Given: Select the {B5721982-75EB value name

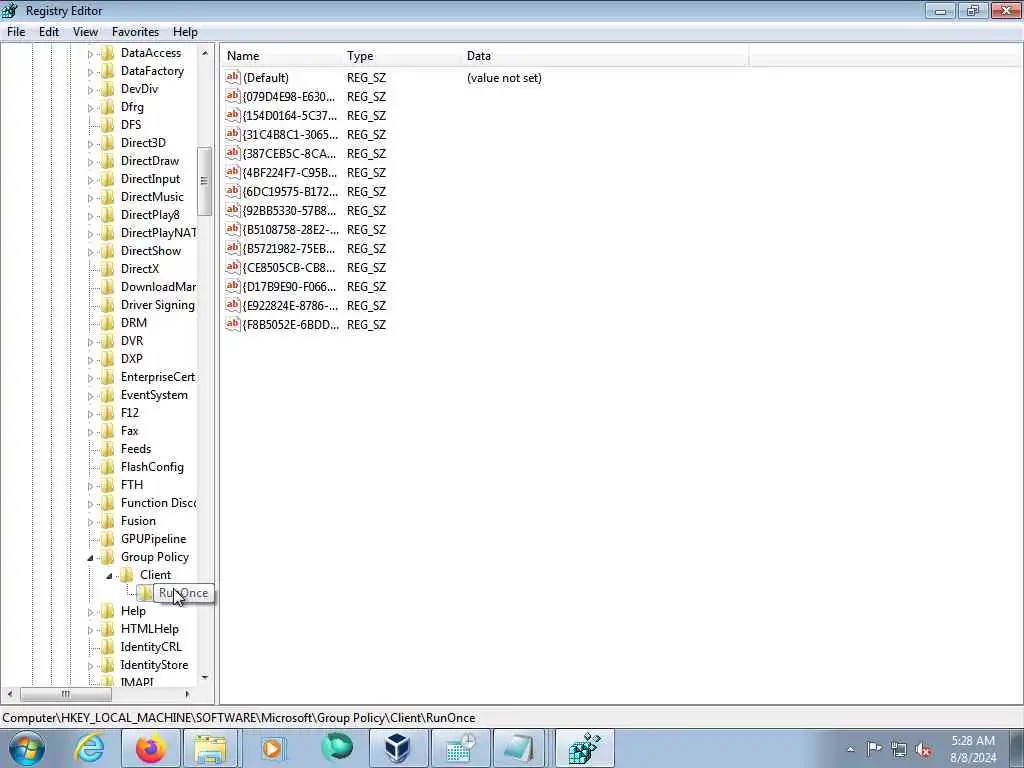Looking at the screenshot, I should pyautogui.click(x=289, y=248).
